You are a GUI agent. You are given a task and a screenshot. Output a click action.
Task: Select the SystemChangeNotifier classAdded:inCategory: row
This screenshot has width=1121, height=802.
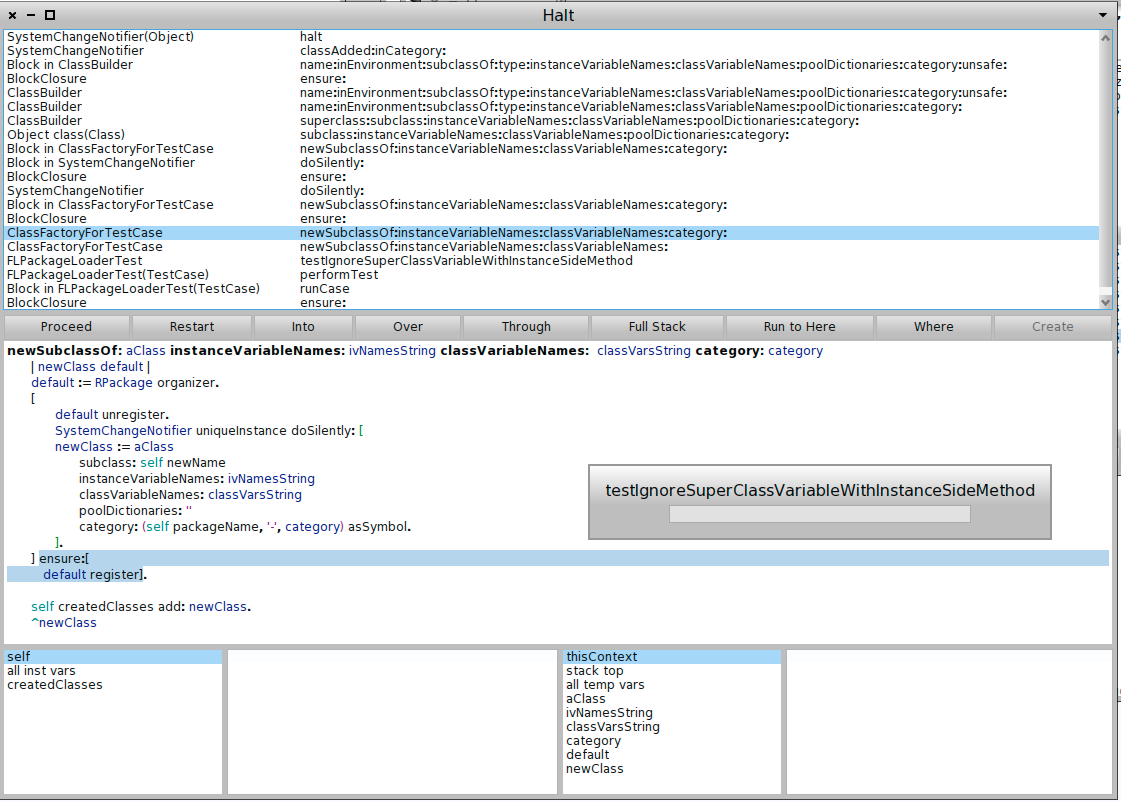[x=552, y=51]
